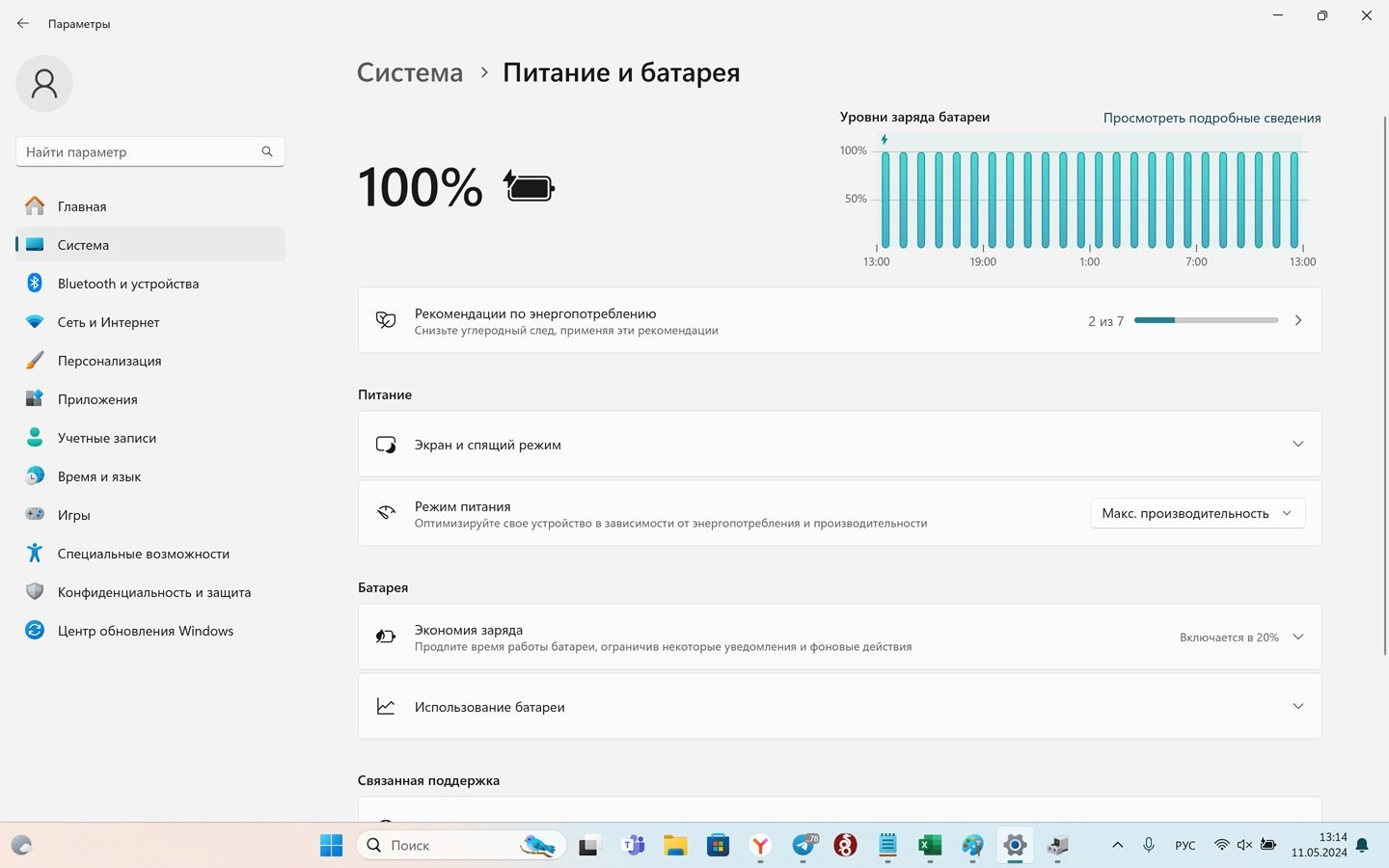Open the Windows Start button
Image resolution: width=1389 pixels, height=868 pixels.
331,846
